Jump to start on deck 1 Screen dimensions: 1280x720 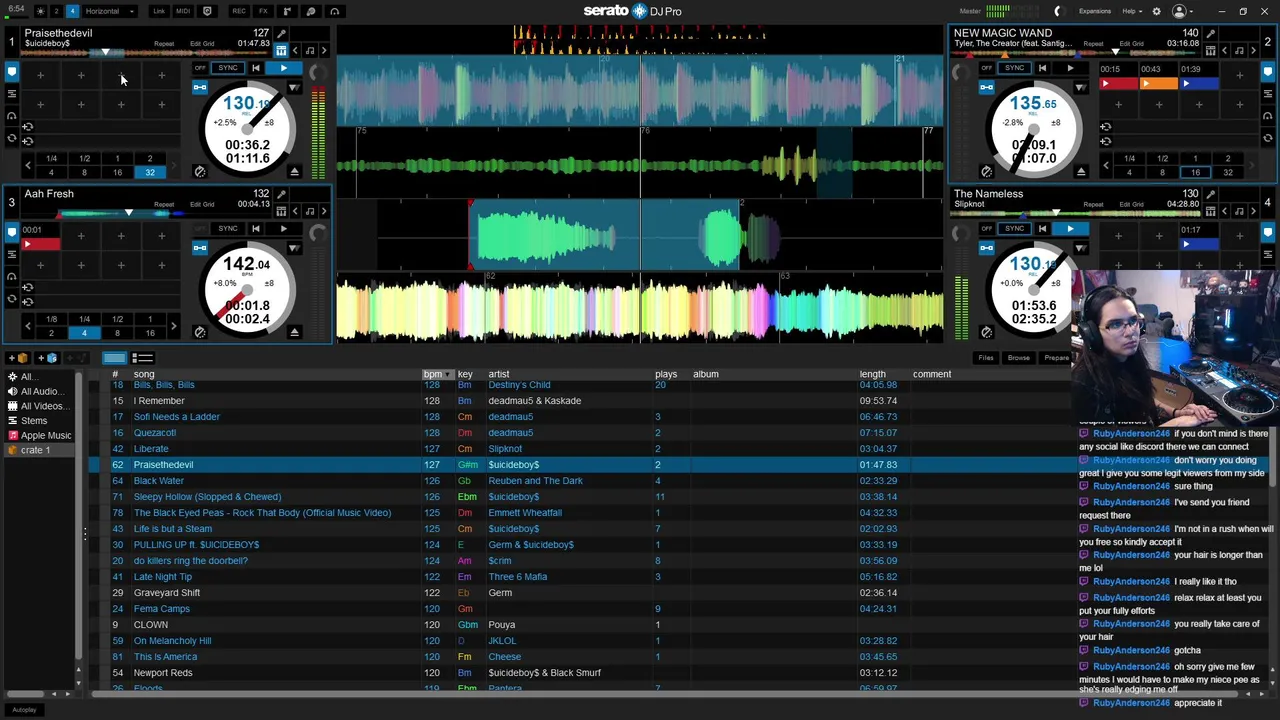[256, 68]
